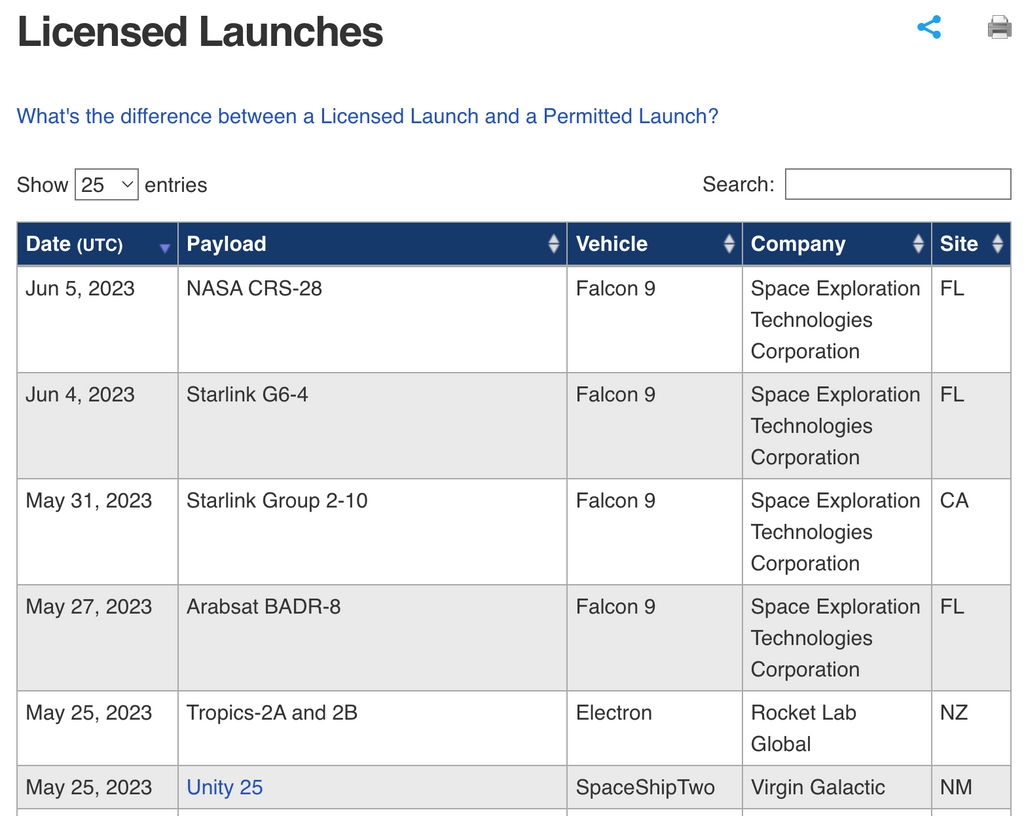Select the Starlink Group 2-10 payload cell
This screenshot has width=1024, height=816.
tap(372, 532)
